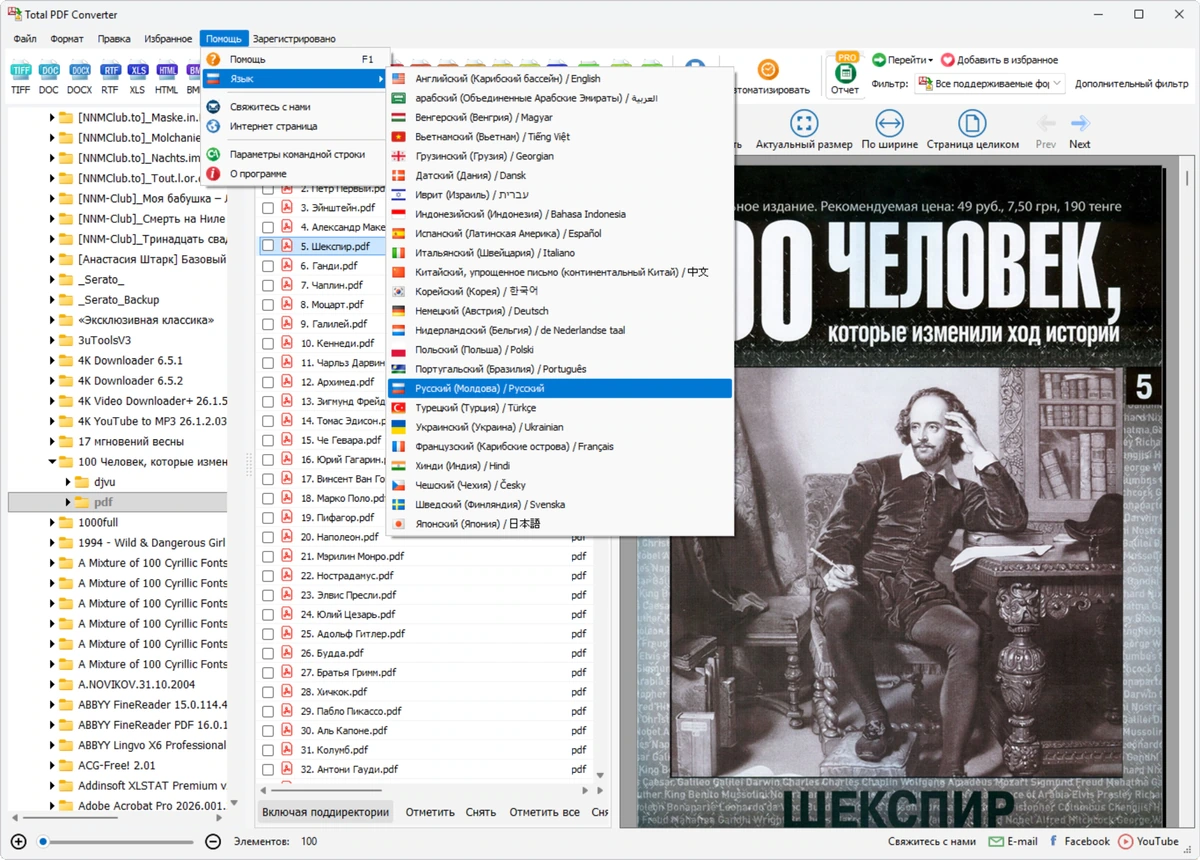Click the Actual size (Актуальный размер) icon
1200x860 pixels.
tap(804, 124)
